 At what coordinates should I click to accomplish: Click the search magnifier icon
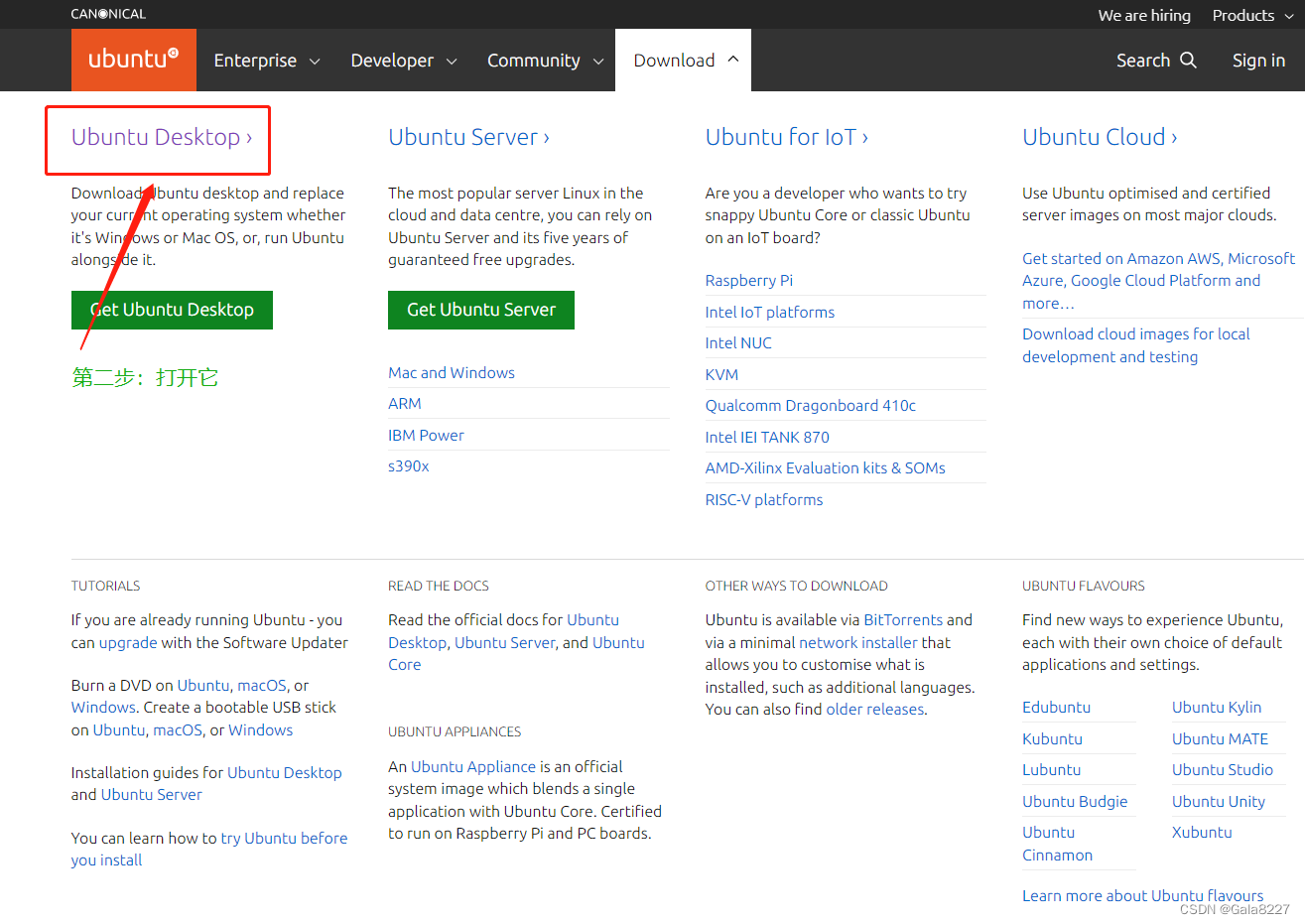pyautogui.click(x=1188, y=61)
